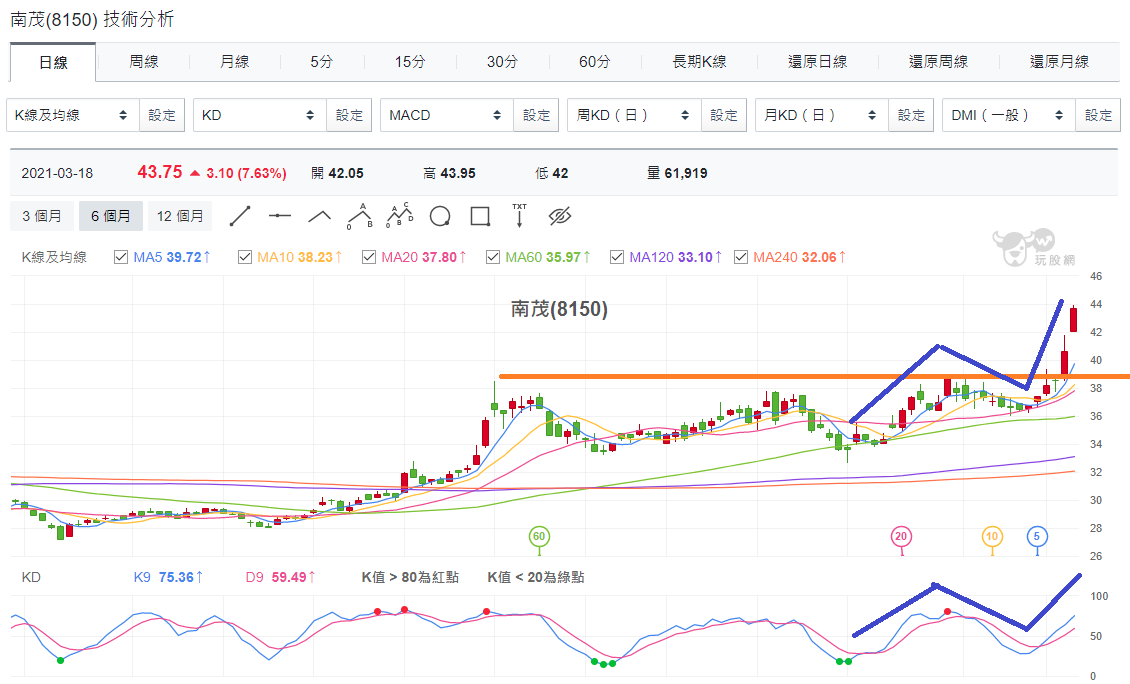Toggle the MA60 moving average checkbox
This screenshot has width=1130, height=684.
point(493,257)
